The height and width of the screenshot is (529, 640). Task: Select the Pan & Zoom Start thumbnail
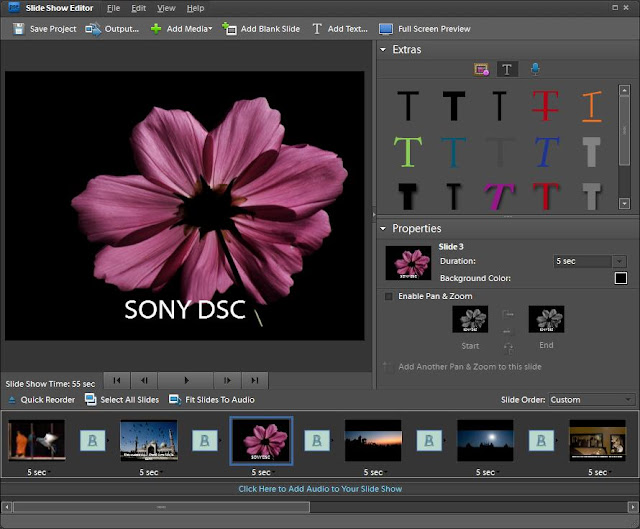tap(470, 319)
